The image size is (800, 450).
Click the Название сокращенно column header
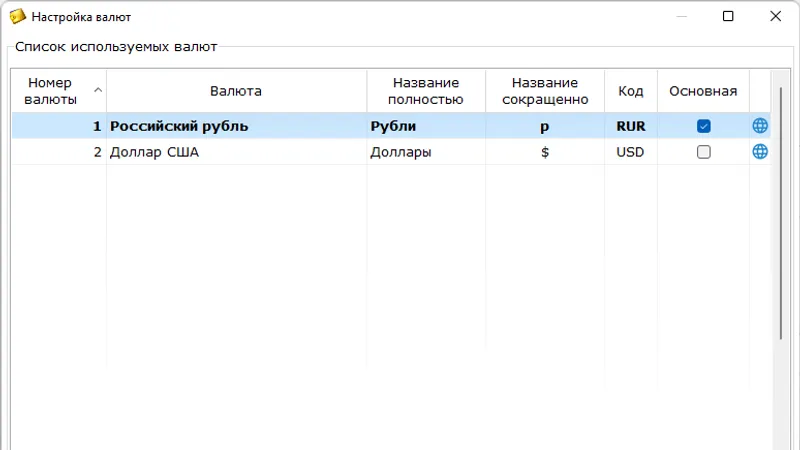pos(545,91)
